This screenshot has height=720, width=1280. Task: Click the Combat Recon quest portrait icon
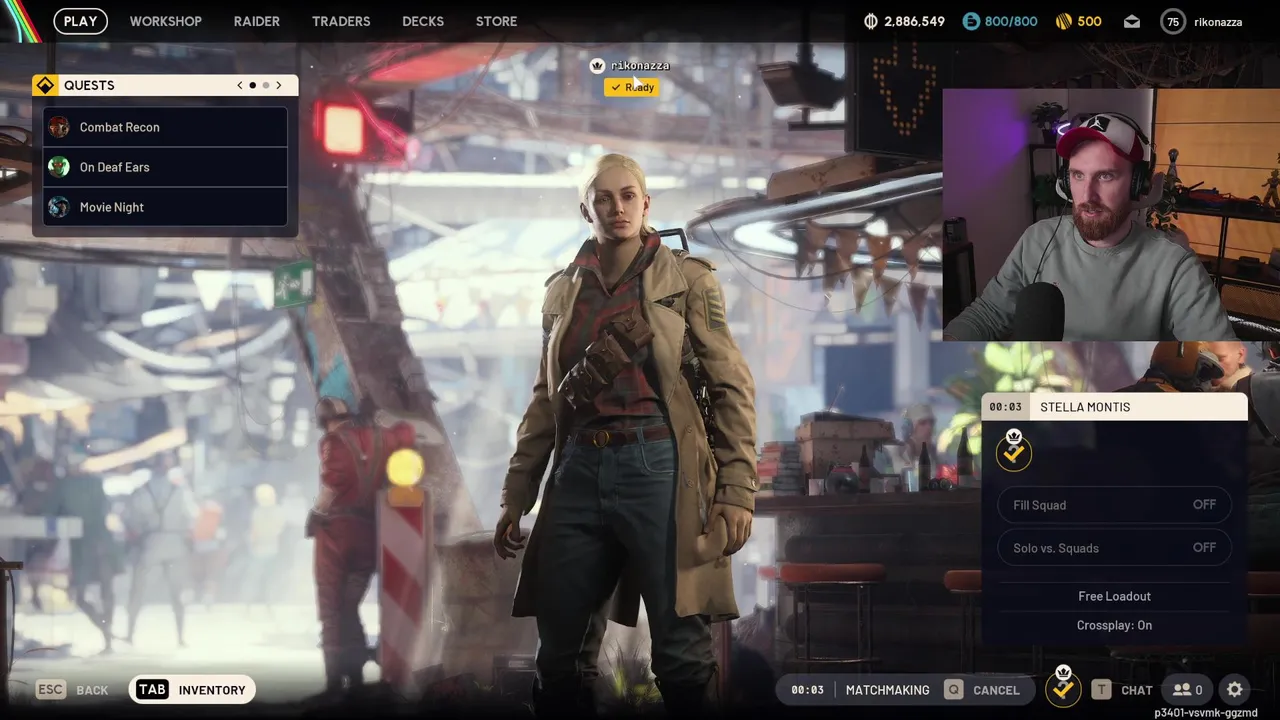coord(59,127)
